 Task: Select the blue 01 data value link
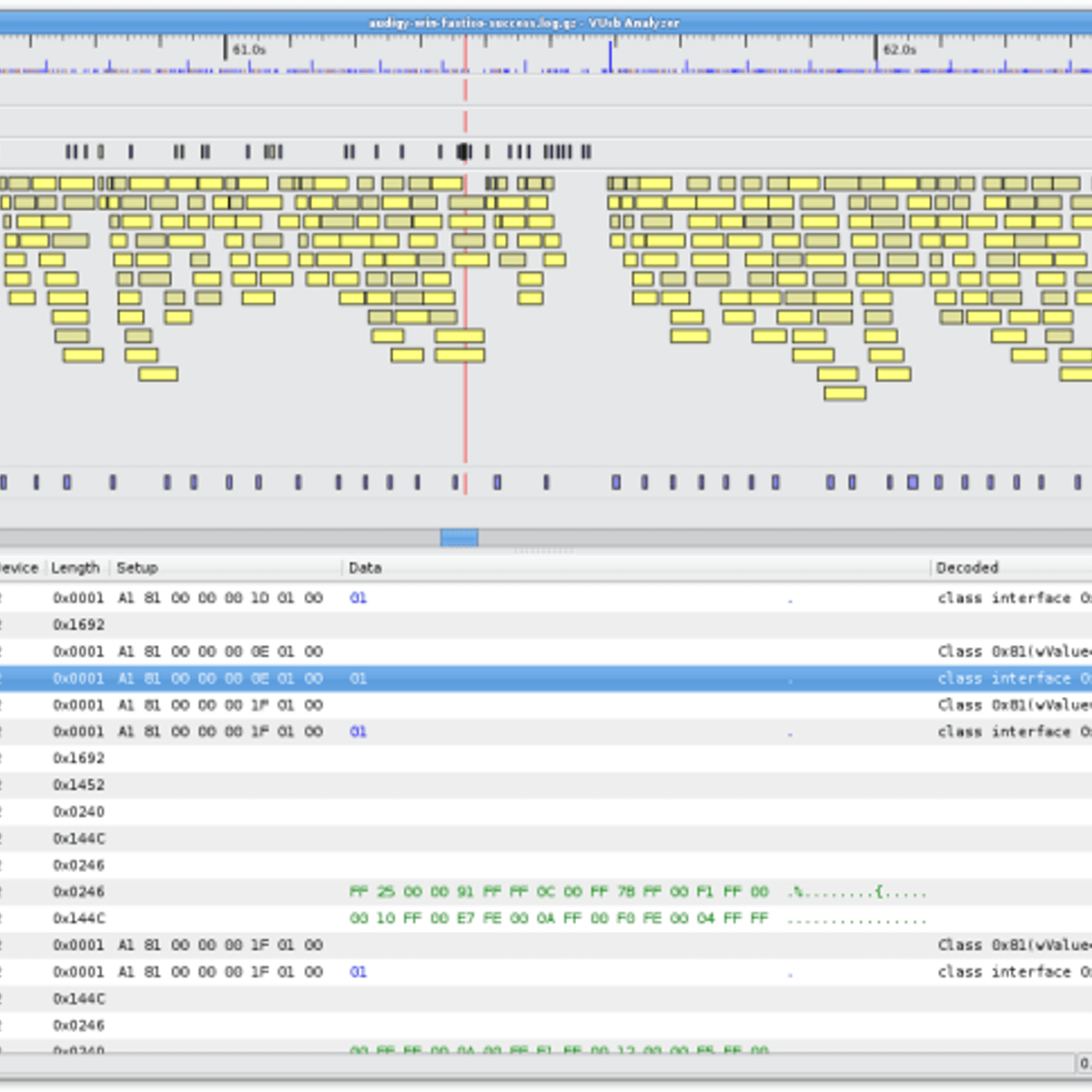tap(358, 598)
